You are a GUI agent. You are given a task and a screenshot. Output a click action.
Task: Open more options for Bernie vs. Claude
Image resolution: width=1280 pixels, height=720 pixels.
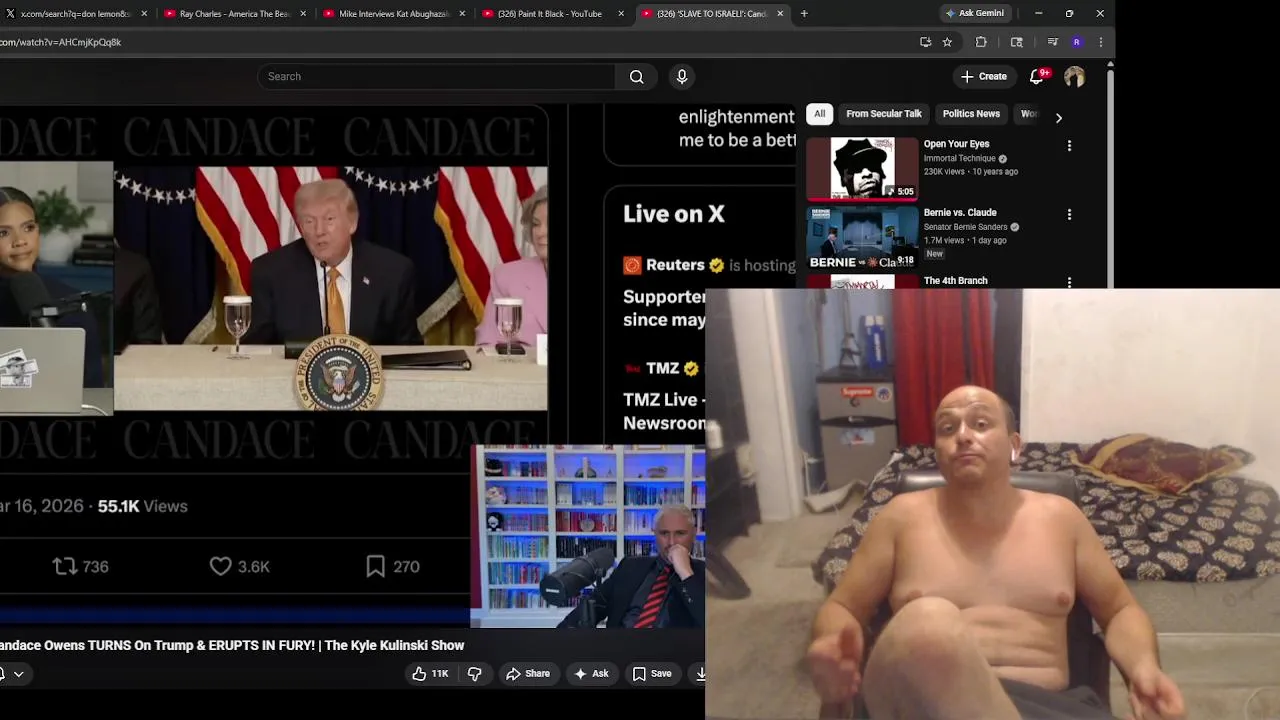1069,215
